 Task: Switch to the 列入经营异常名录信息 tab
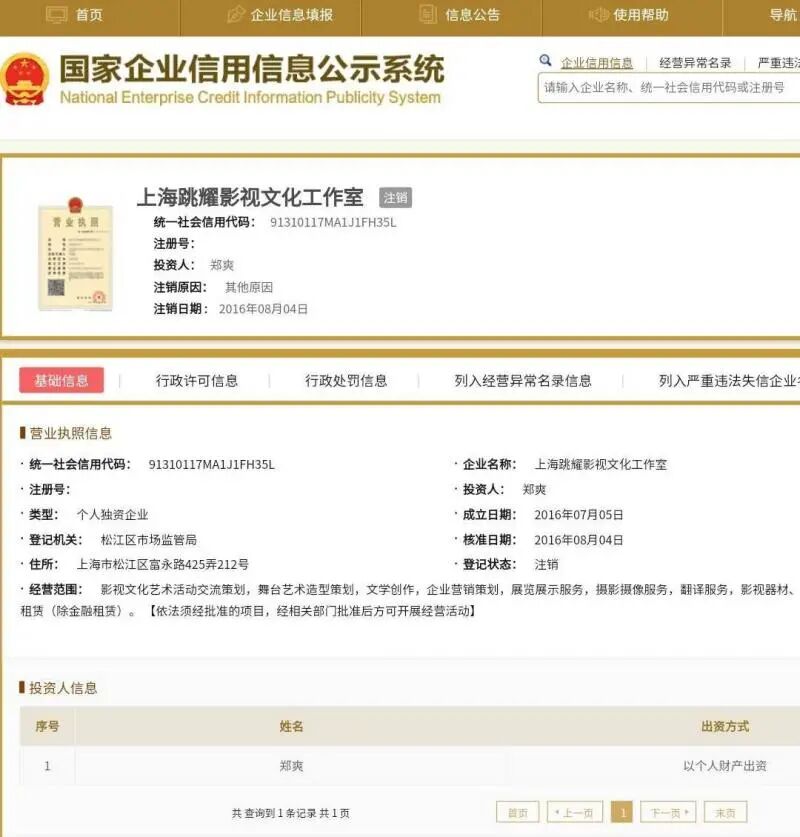point(523,381)
